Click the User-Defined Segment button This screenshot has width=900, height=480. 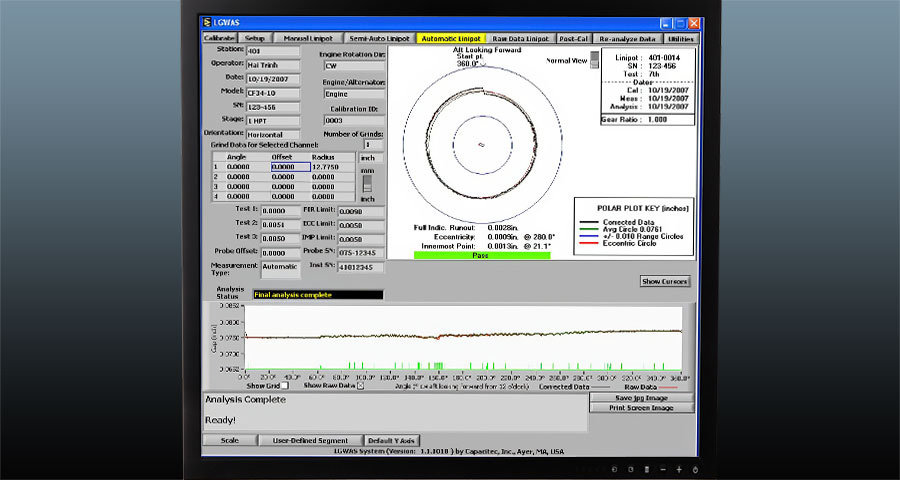coord(310,440)
